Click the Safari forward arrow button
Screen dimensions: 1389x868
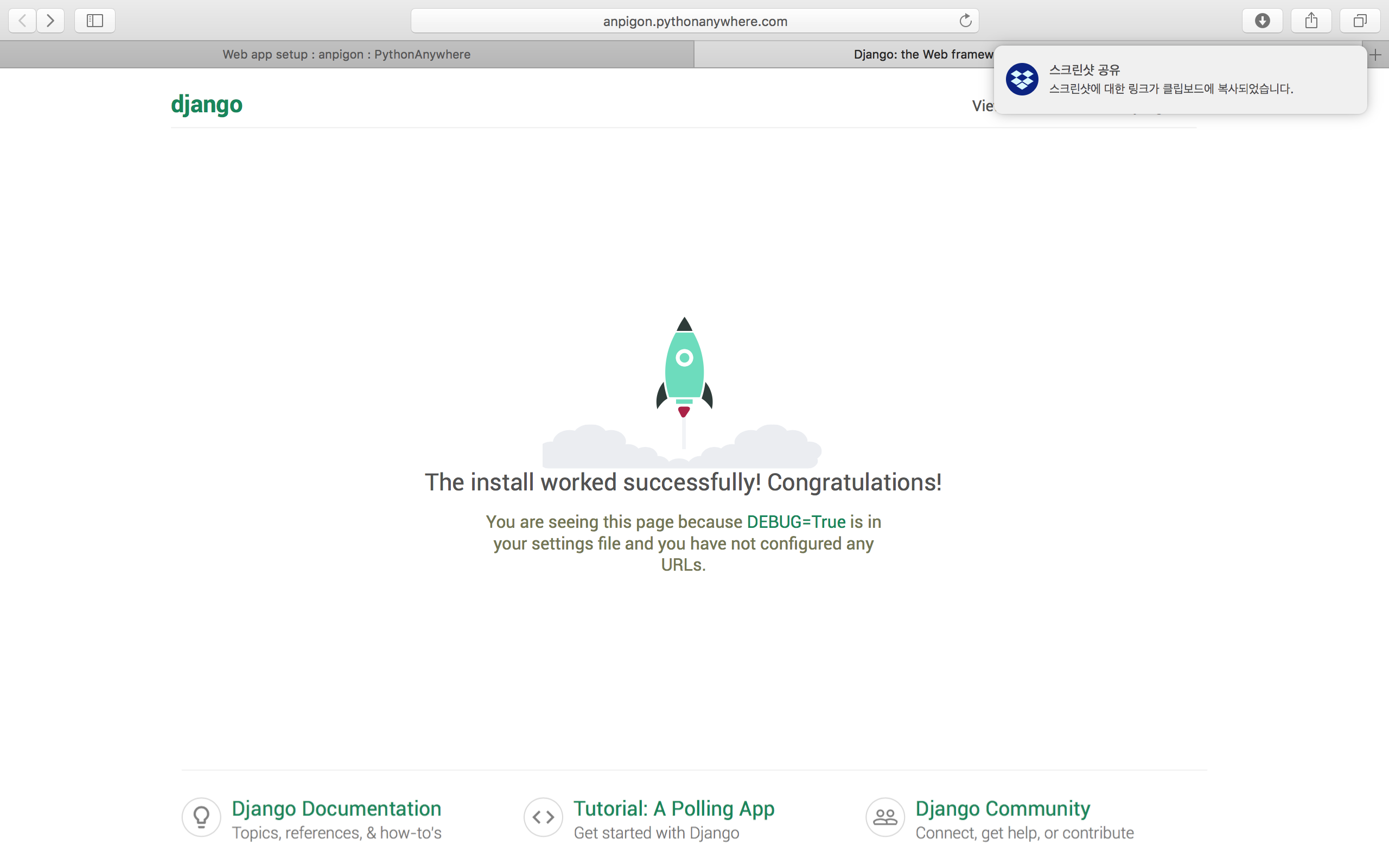pyautogui.click(x=50, y=21)
